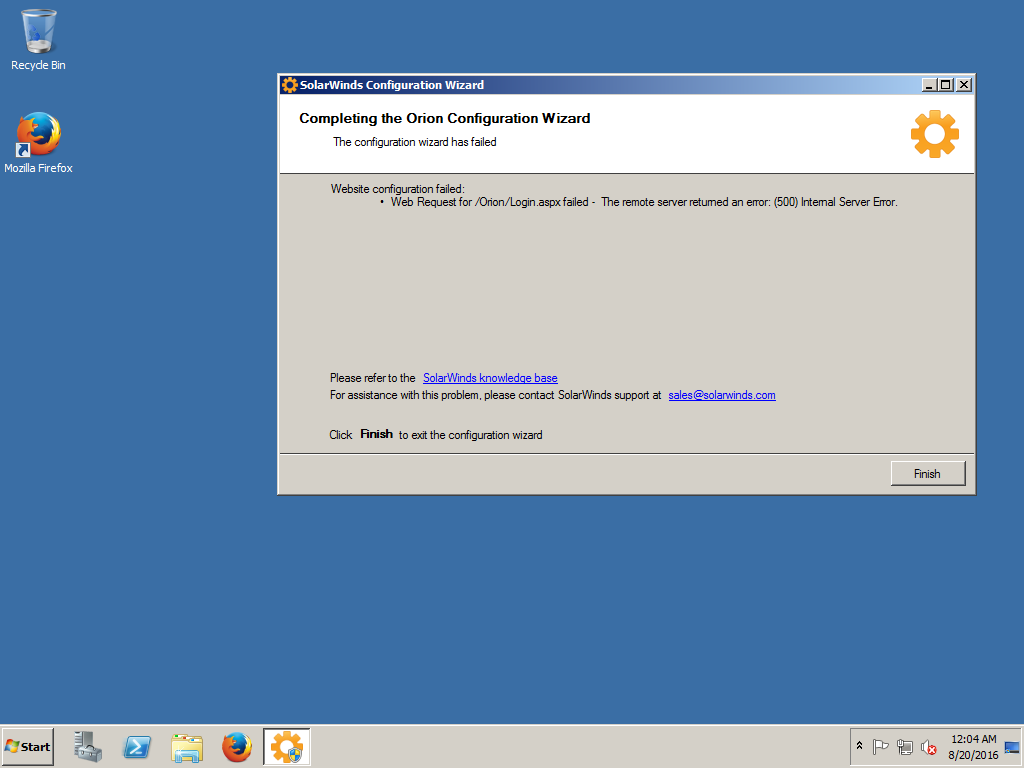1024x768 pixels.
Task: Open Windows Explorer folder icon in taskbar
Action: pyautogui.click(x=187, y=746)
